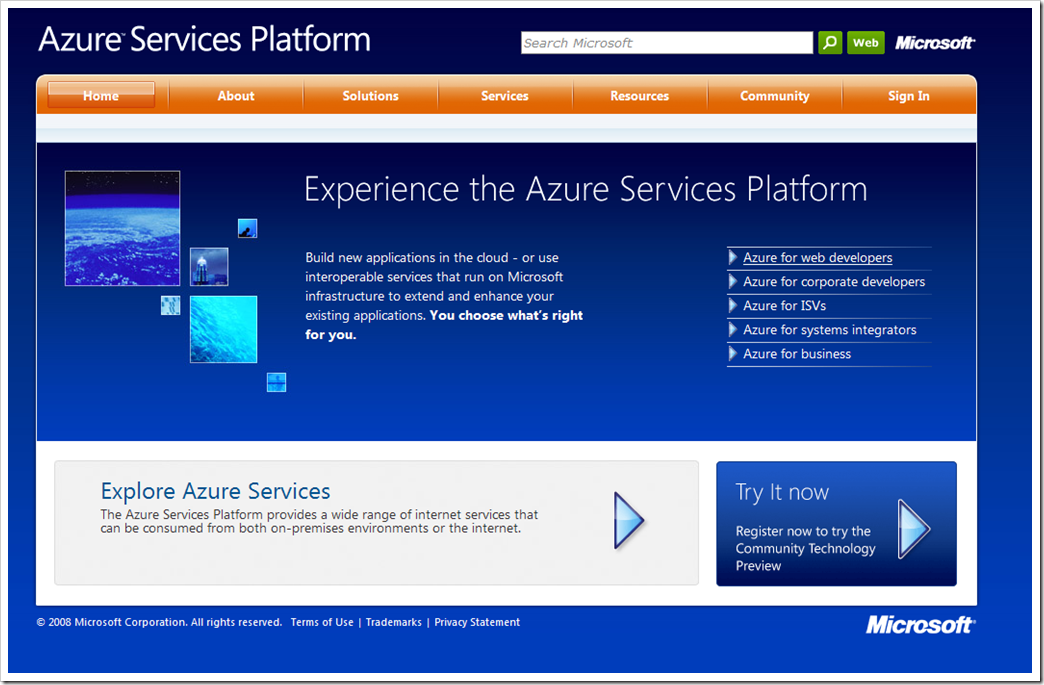Screen dimensions: 1044x685
Task: Go to the Services navigation tab
Action: coord(505,96)
